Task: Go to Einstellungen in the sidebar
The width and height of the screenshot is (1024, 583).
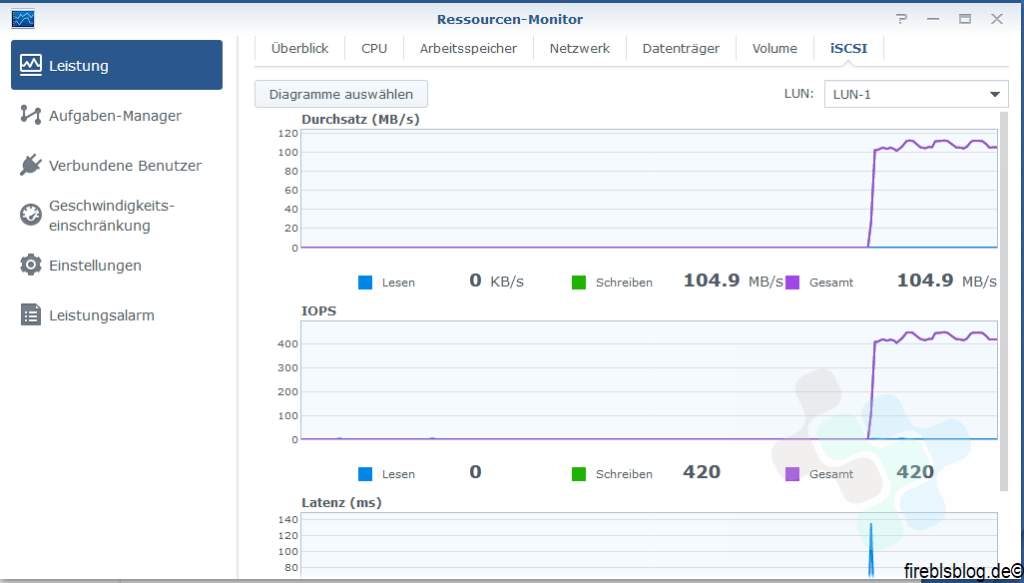Action: point(117,265)
